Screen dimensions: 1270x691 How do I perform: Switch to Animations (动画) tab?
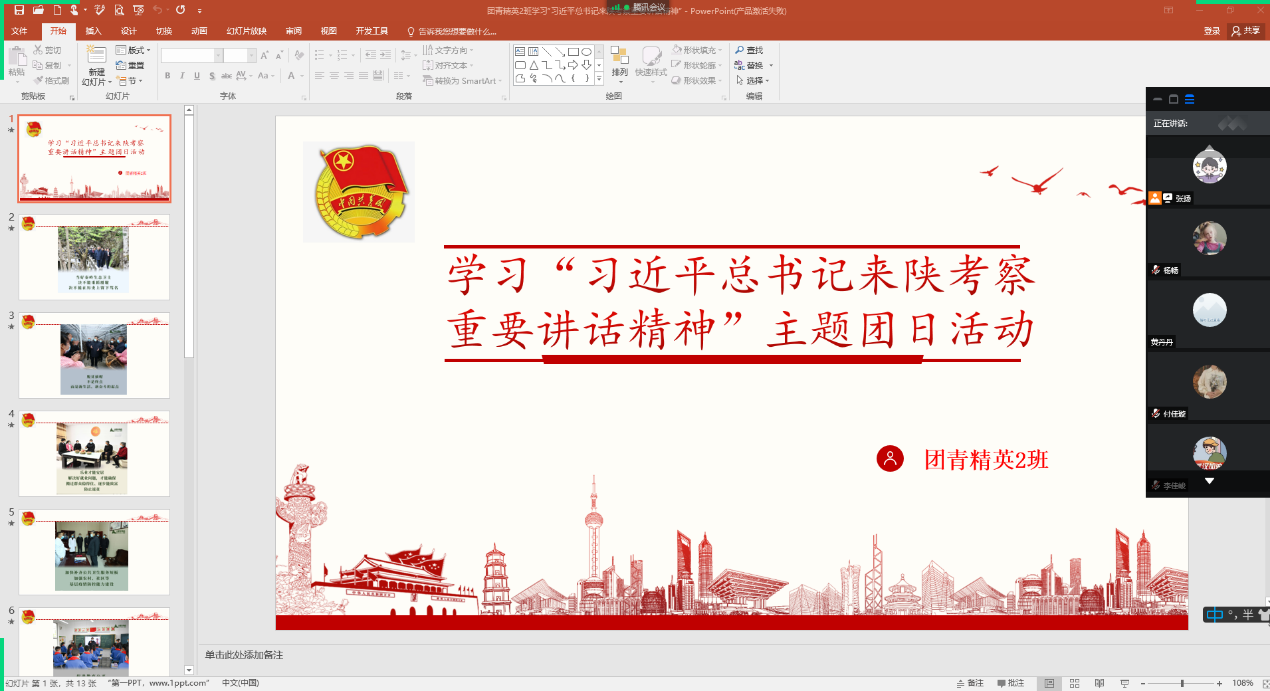point(199,31)
